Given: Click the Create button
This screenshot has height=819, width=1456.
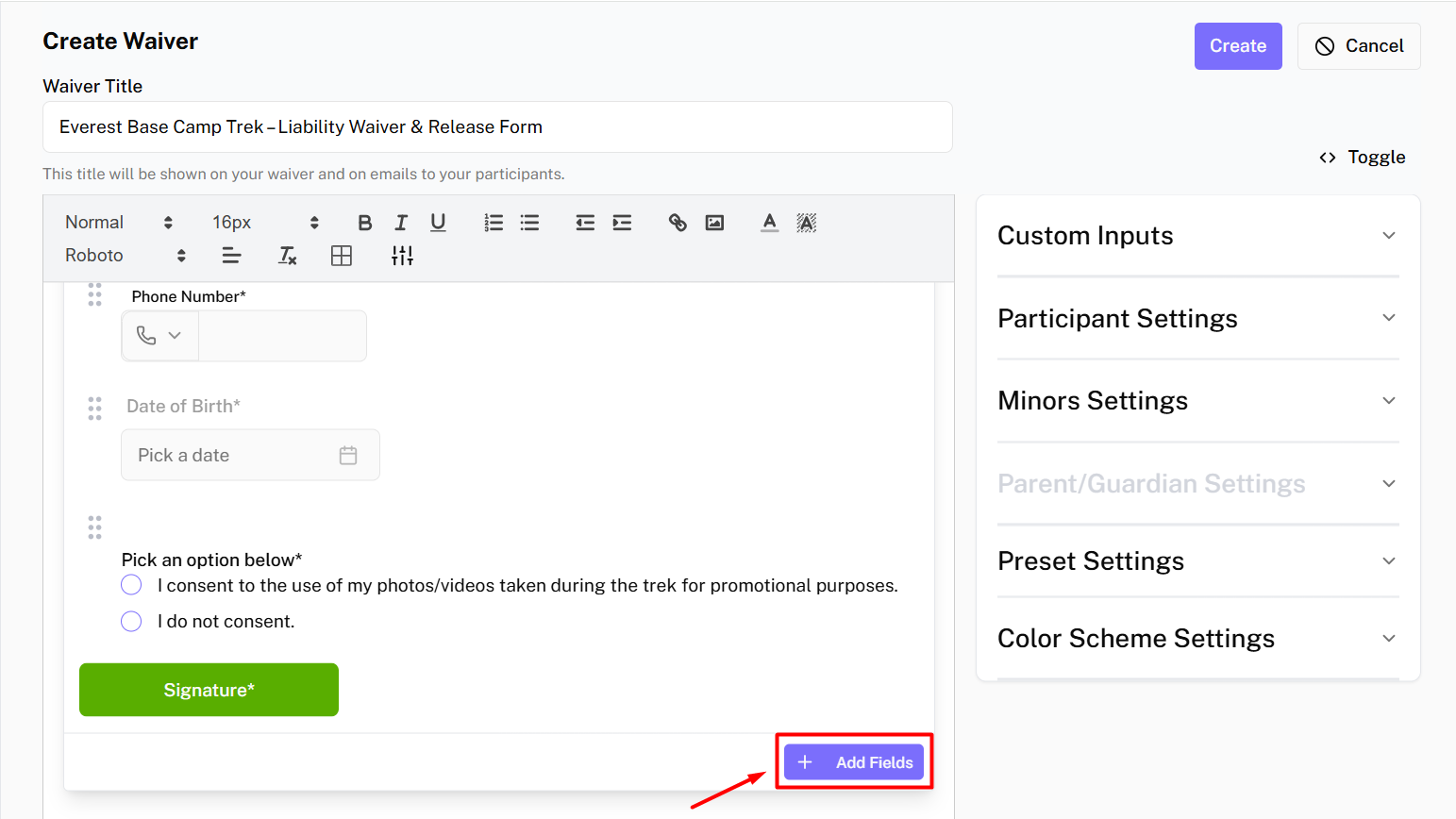Looking at the screenshot, I should point(1237,46).
